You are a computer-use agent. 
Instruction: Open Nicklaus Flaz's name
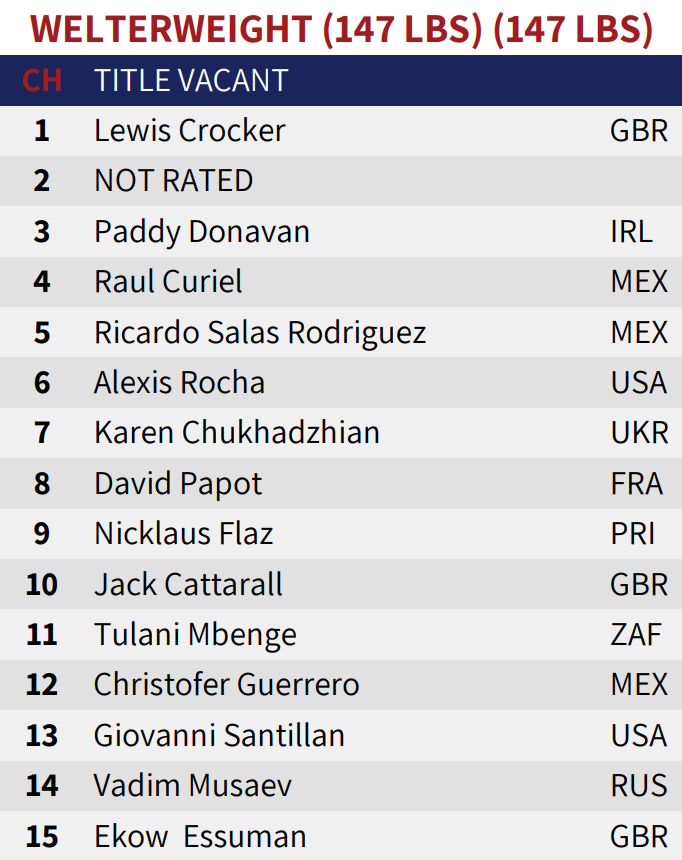point(183,534)
